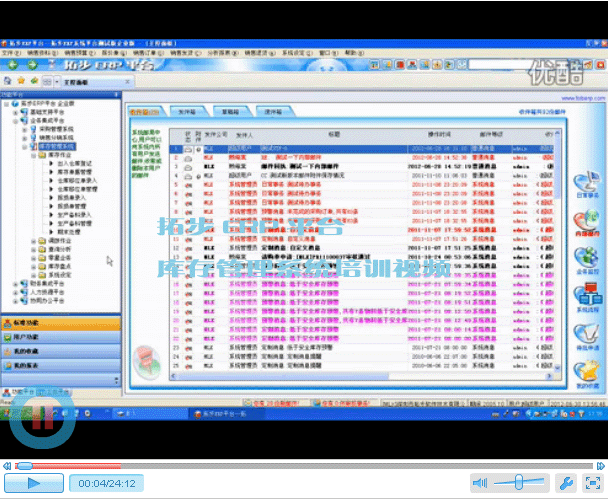Screen dimensions: 608x502
Task: Click the yellow star favorites icon
Action: [x=22, y=79]
